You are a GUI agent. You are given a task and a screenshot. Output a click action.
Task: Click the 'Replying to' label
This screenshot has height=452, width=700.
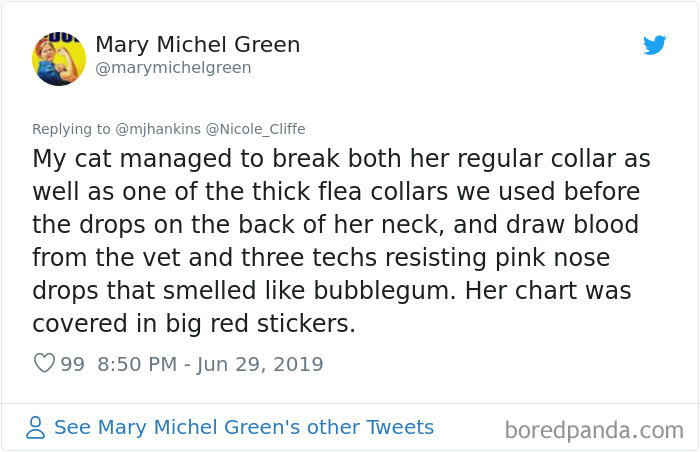(71, 129)
